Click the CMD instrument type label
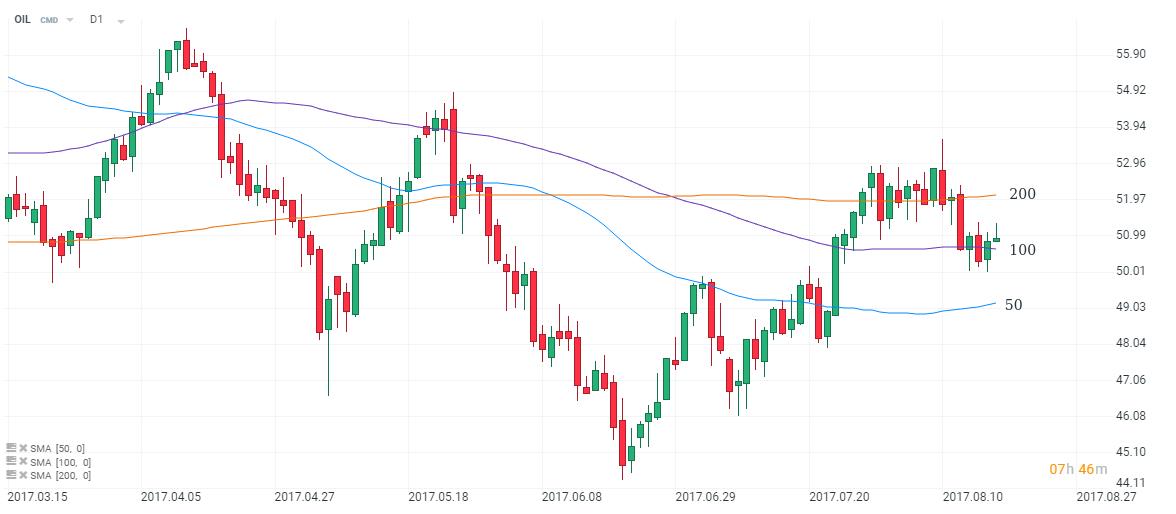The height and width of the screenshot is (514, 1176). pyautogui.click(x=50, y=20)
